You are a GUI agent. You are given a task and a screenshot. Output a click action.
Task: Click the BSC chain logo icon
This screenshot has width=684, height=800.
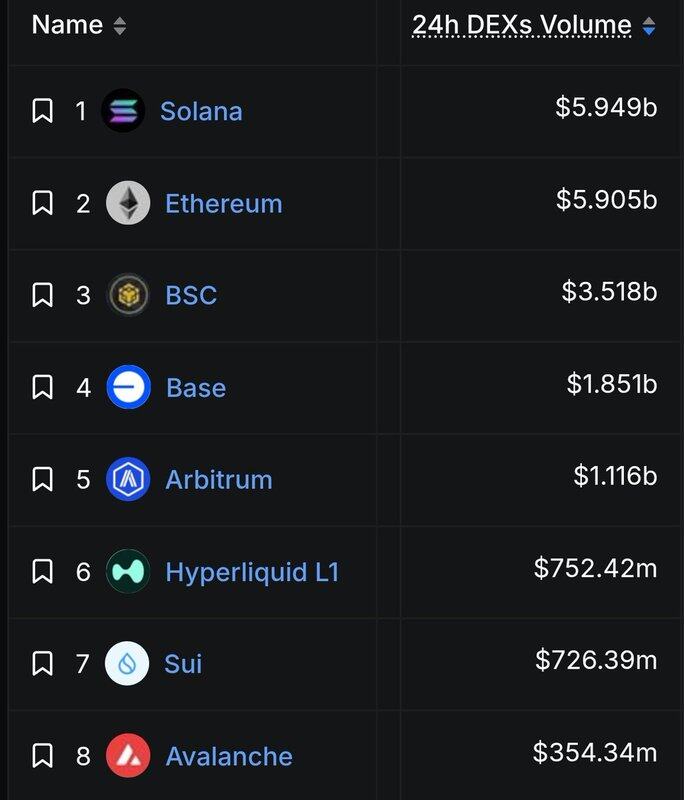coord(128,295)
